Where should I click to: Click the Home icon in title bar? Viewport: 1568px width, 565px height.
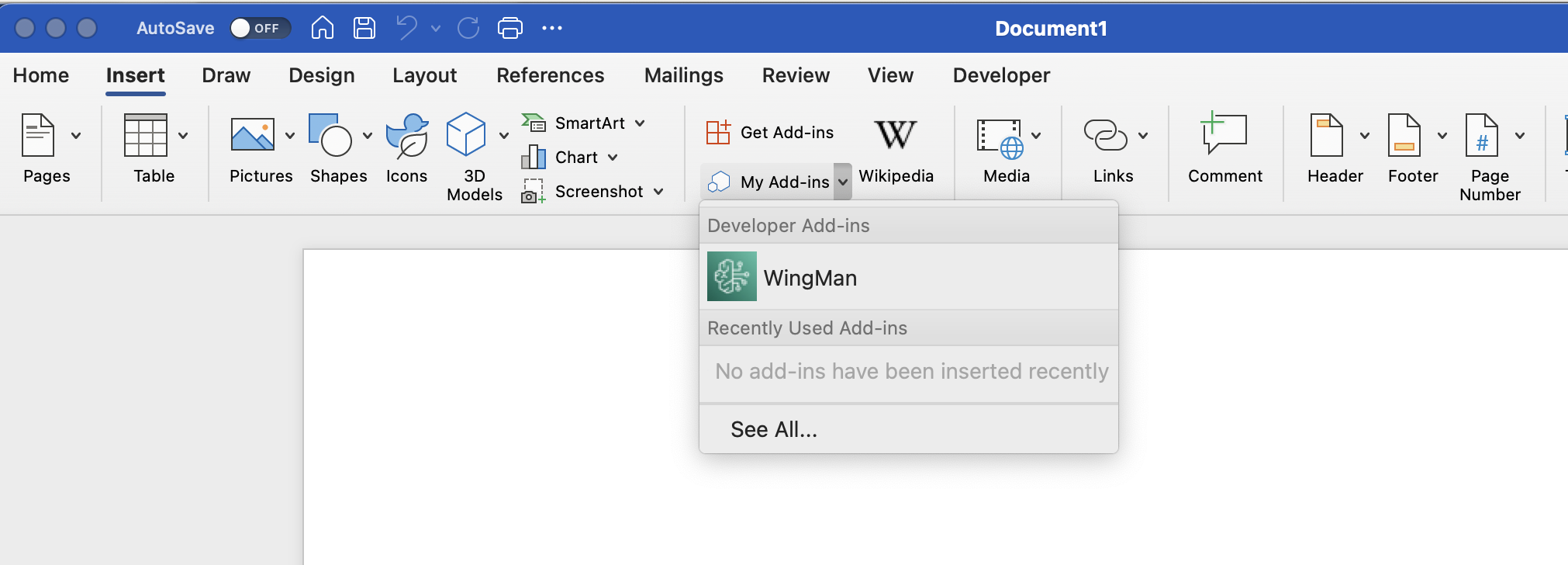pos(322,28)
